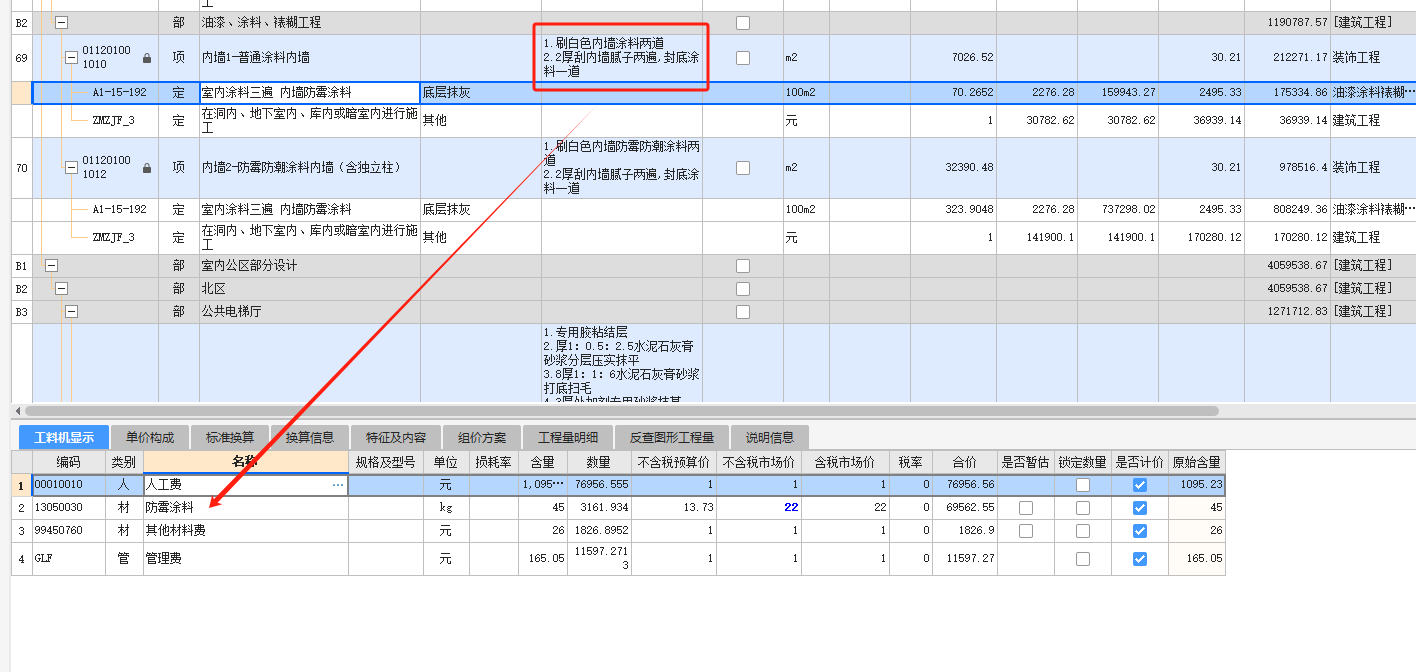Enable 是否暂估 for 其他材料费
Viewport: 1416px width, 672px height.
point(1025,531)
